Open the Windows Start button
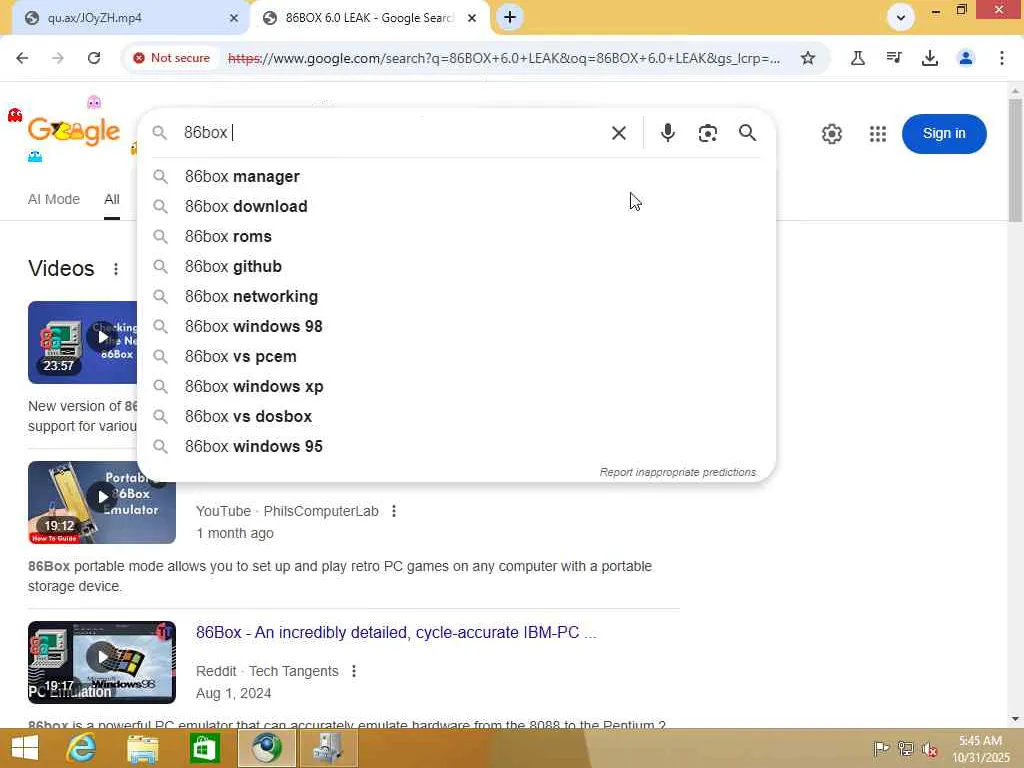1024x768 pixels. [x=25, y=748]
